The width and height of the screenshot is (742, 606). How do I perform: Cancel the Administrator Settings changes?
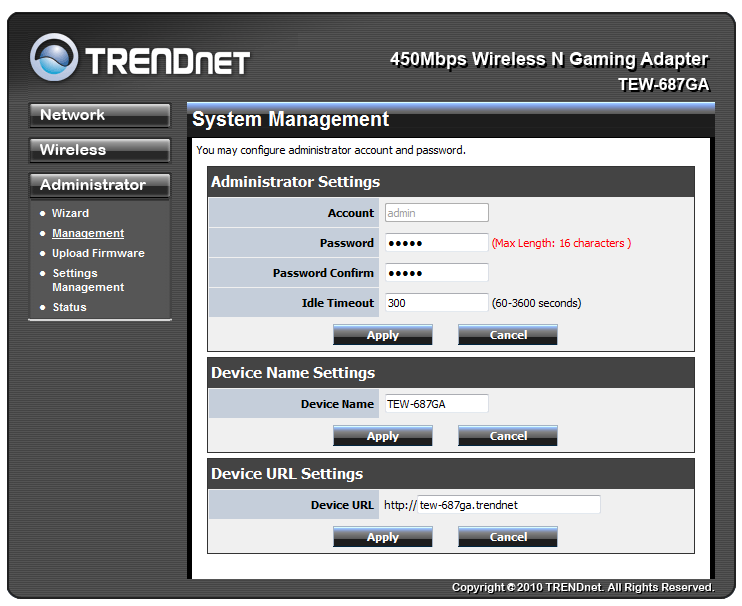(x=507, y=335)
